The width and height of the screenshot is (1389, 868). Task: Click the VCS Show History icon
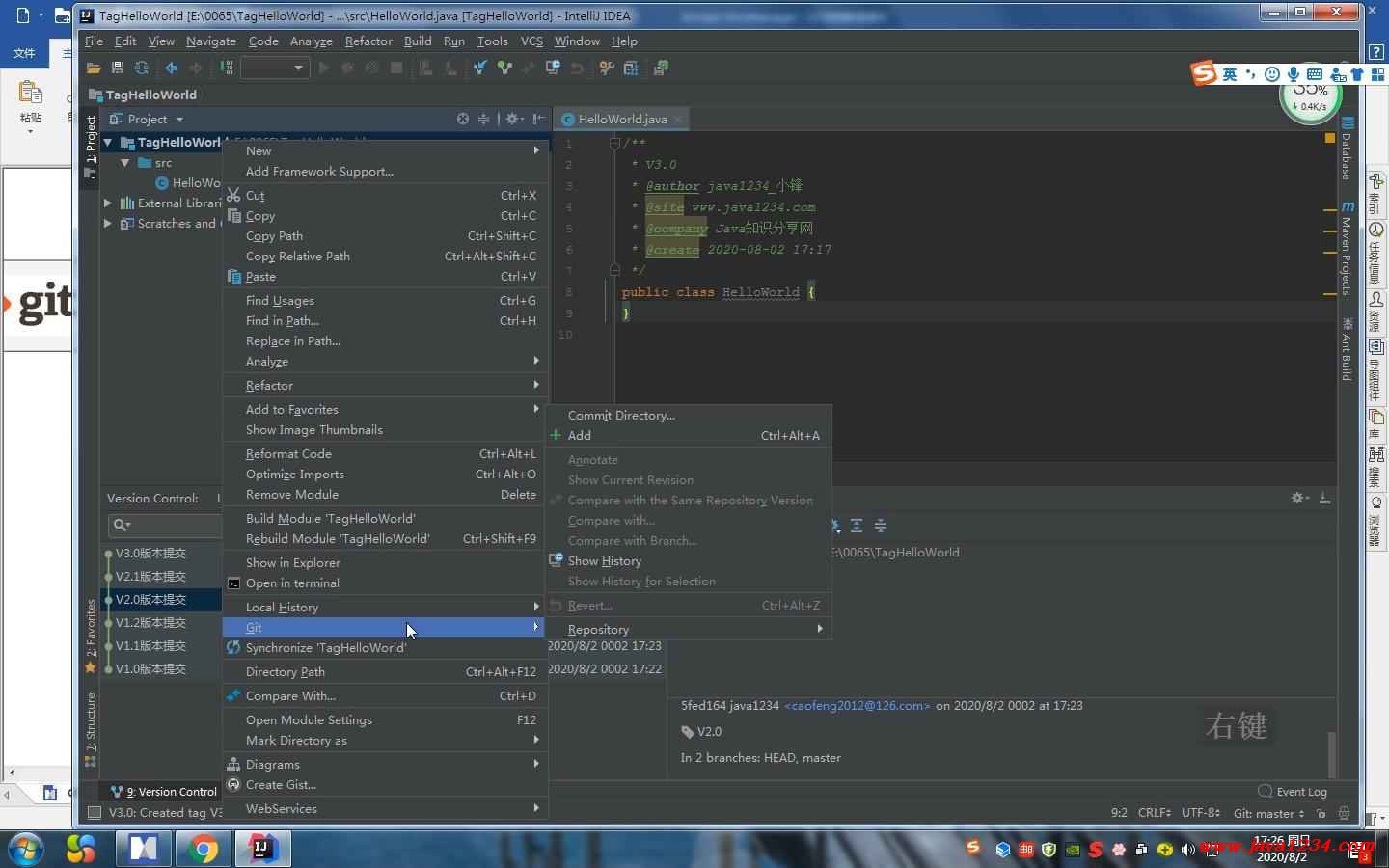[x=553, y=68]
